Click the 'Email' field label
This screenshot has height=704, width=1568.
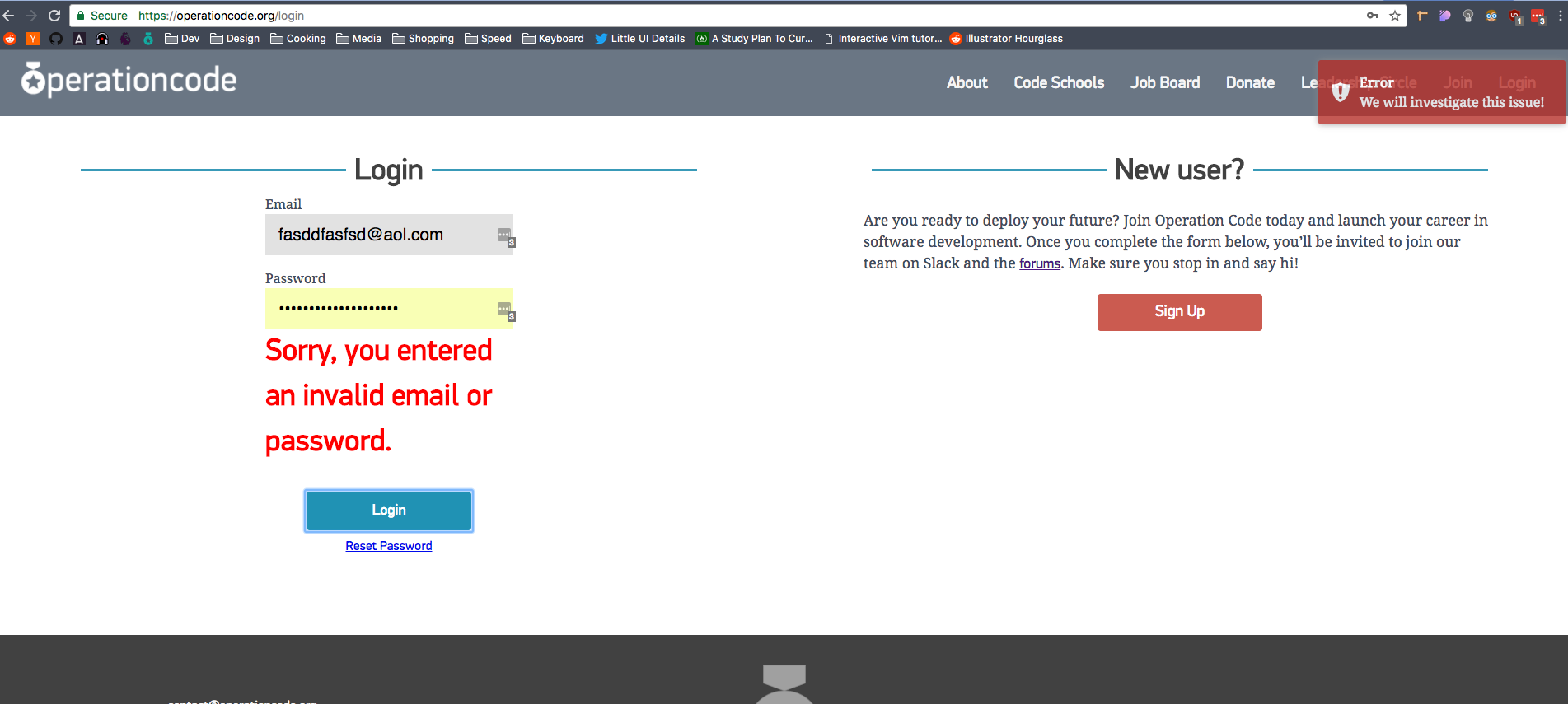[x=283, y=204]
